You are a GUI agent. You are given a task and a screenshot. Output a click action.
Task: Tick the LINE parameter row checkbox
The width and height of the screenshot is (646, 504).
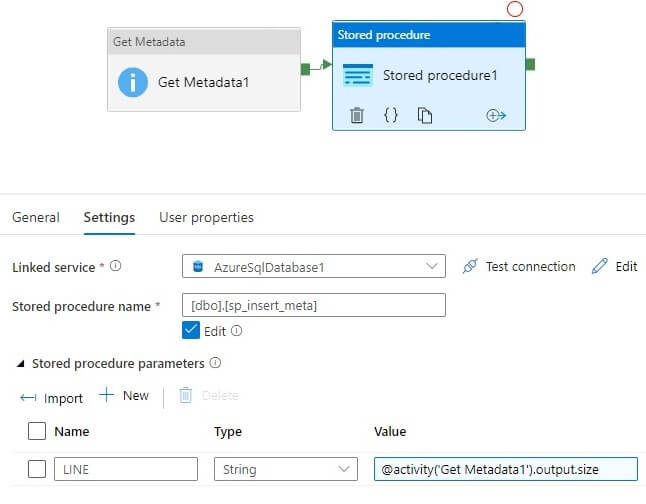[x=37, y=469]
